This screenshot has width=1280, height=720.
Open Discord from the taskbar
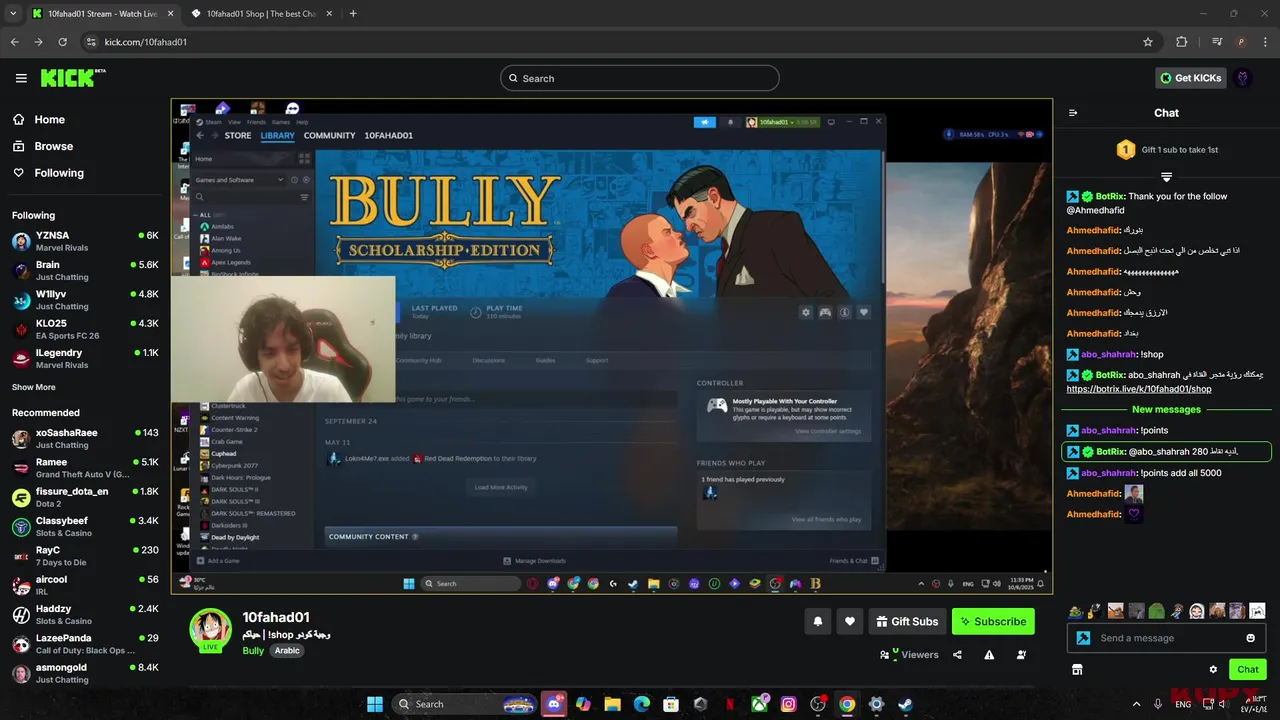[554, 704]
